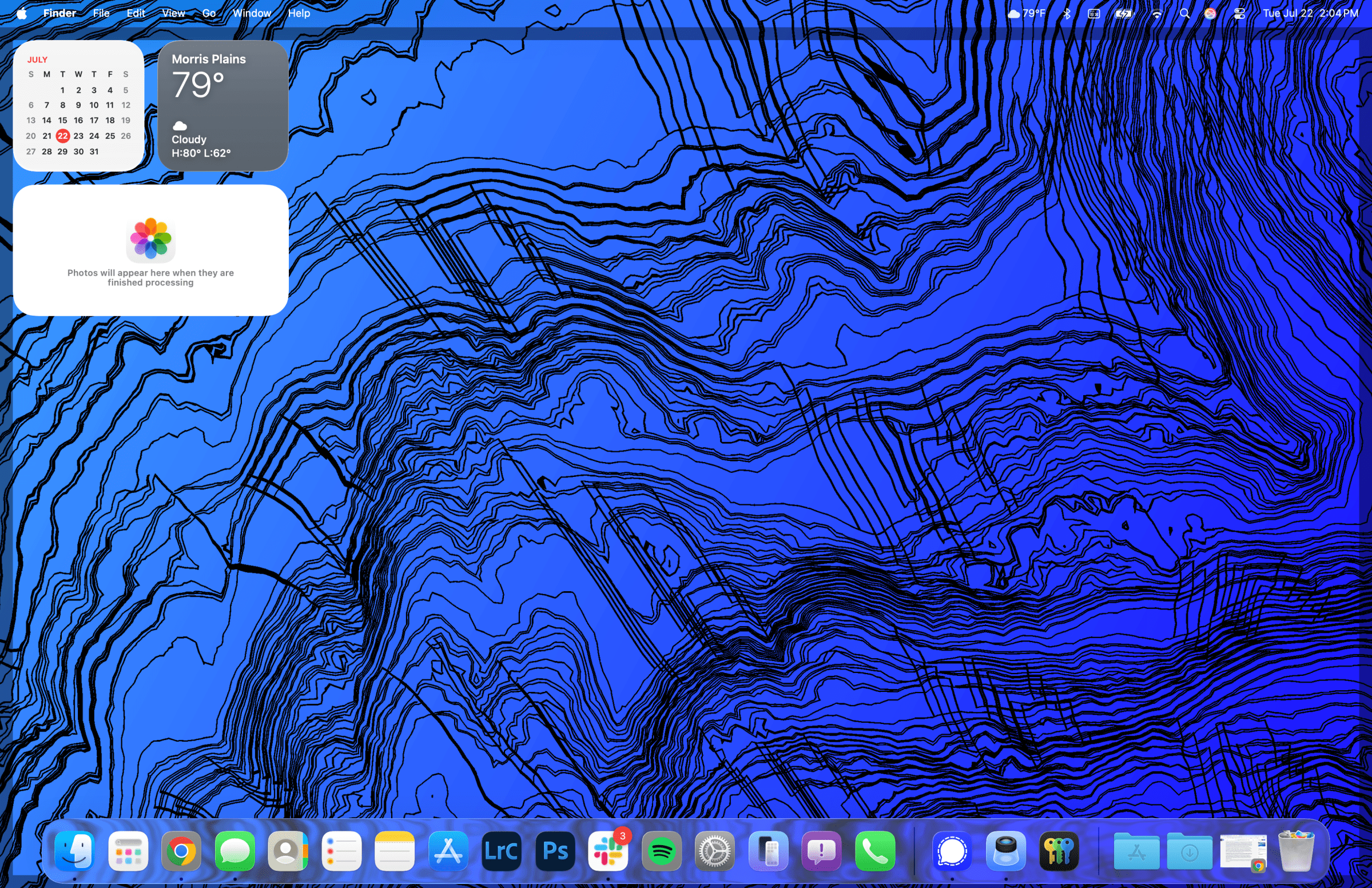This screenshot has width=1372, height=888.
Task: Open the Go menu
Action: click(209, 13)
